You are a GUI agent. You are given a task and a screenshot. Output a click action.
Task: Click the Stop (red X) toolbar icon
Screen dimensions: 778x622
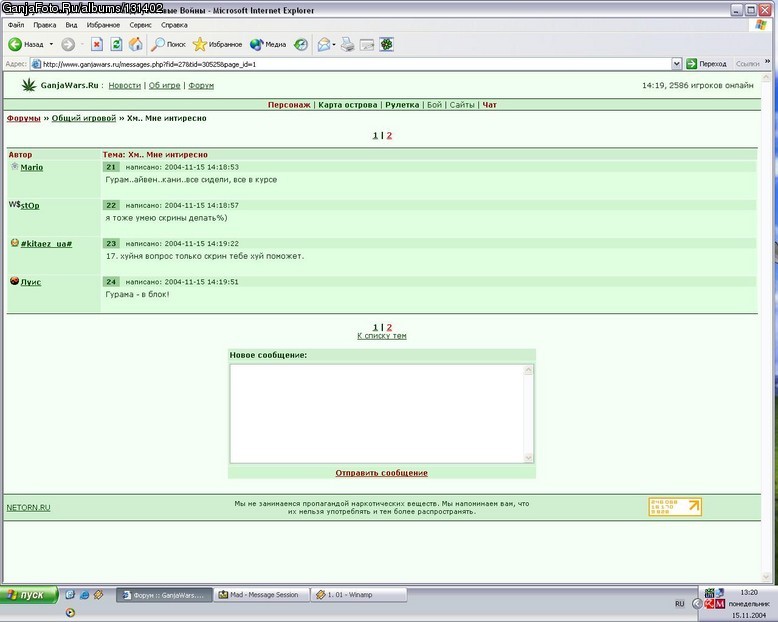(97, 45)
